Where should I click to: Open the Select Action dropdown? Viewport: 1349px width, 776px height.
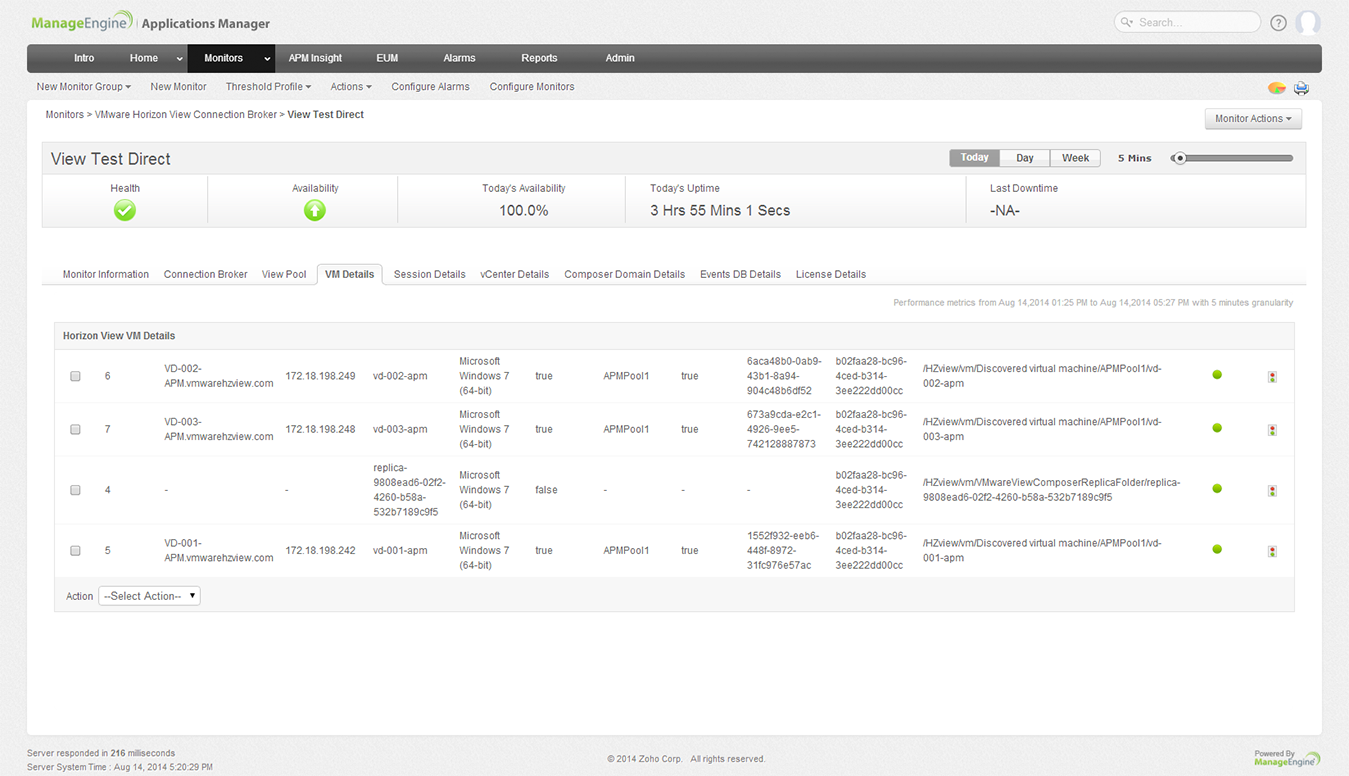pos(149,596)
